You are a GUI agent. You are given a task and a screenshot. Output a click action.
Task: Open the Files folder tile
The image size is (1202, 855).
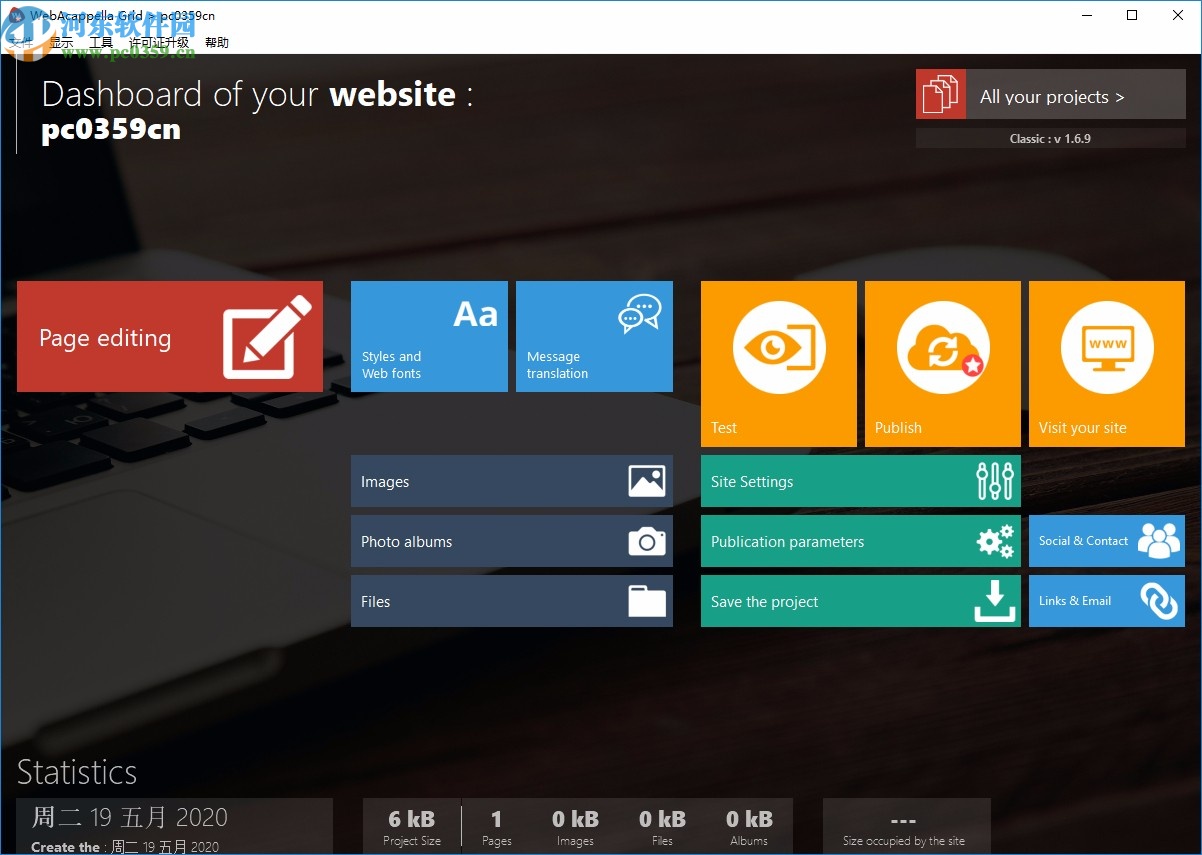512,601
